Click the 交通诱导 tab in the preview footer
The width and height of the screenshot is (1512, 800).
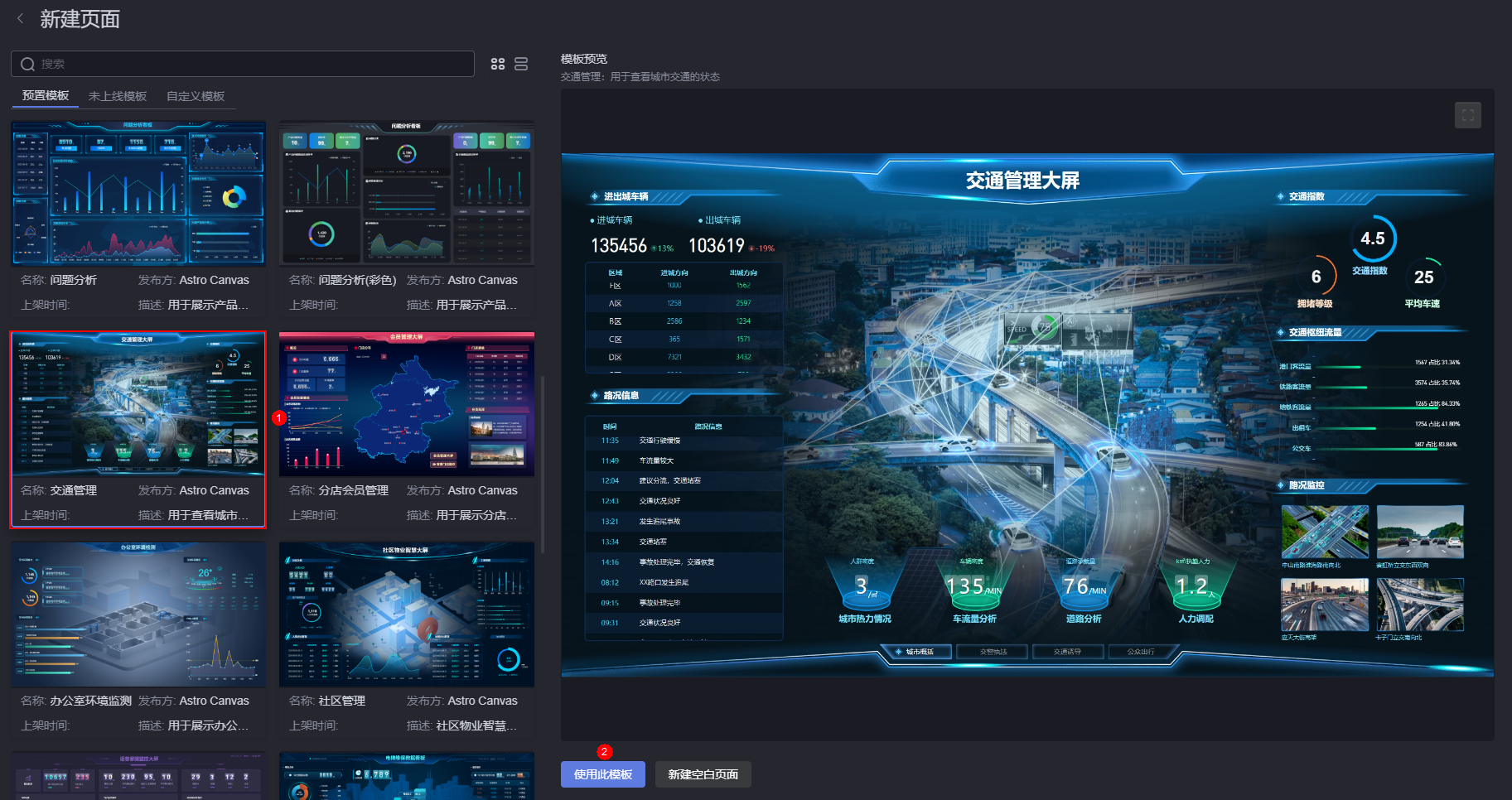1067,652
